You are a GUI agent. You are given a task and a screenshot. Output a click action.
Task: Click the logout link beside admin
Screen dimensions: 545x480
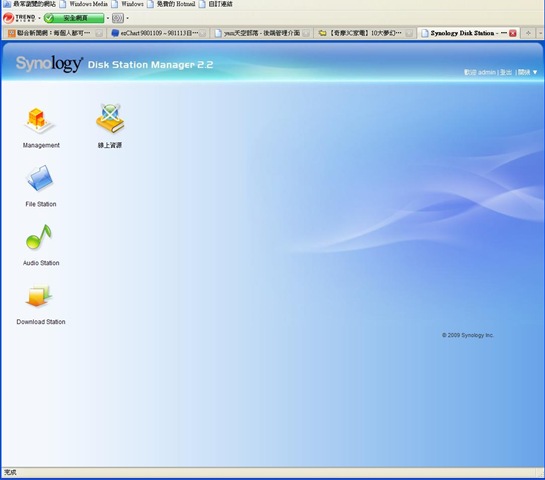pos(506,72)
